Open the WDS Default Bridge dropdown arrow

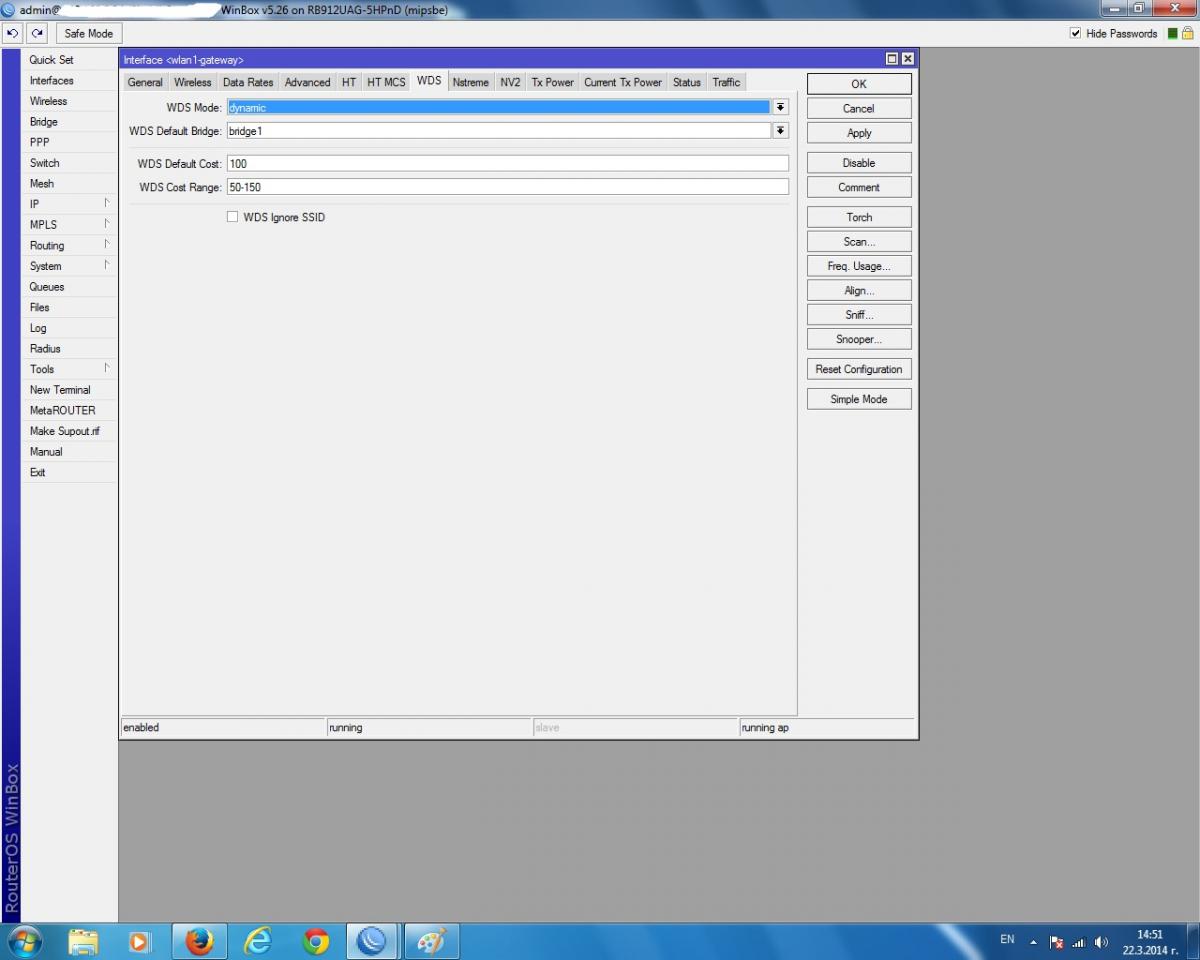tap(780, 131)
